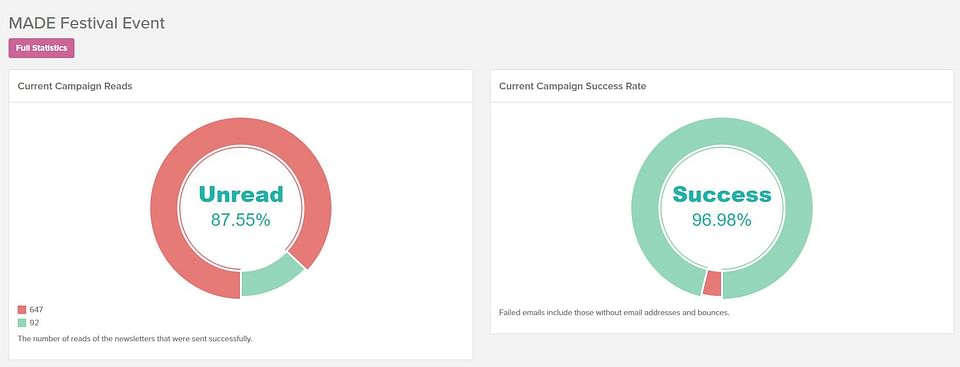Click the number of reads description text
This screenshot has width=960, height=367.
tap(135, 338)
